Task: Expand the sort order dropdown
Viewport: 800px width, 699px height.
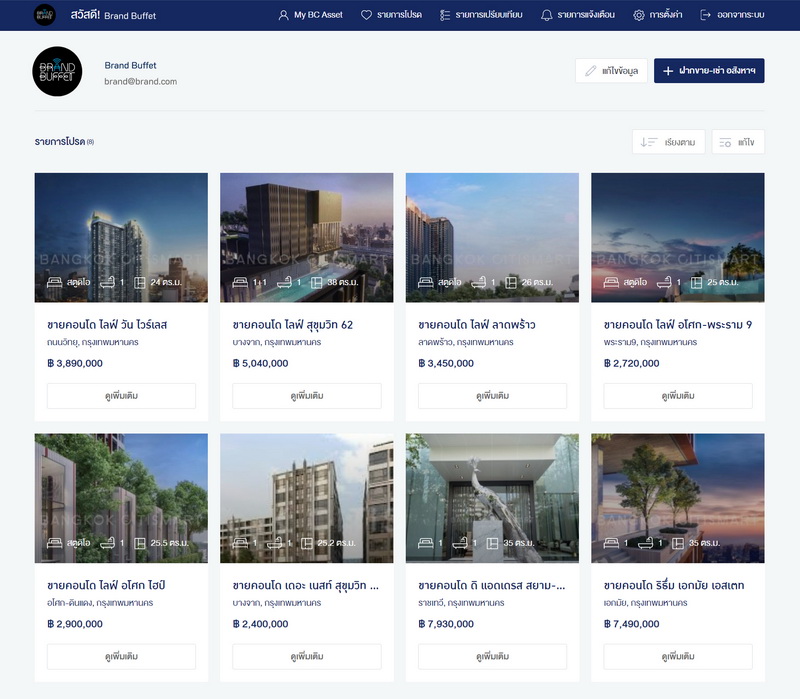Action: pos(669,142)
